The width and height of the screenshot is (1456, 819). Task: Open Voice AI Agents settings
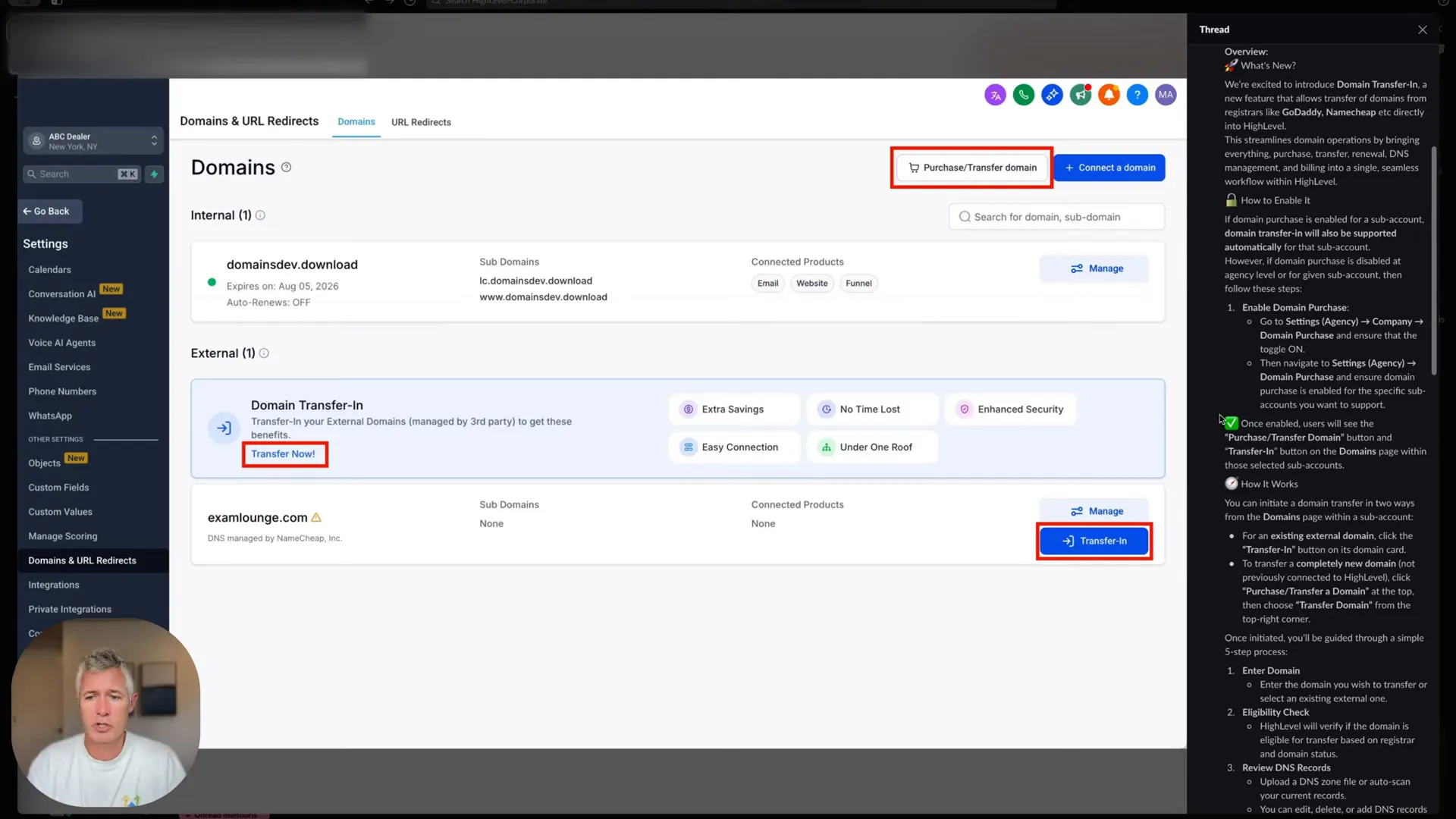(62, 343)
